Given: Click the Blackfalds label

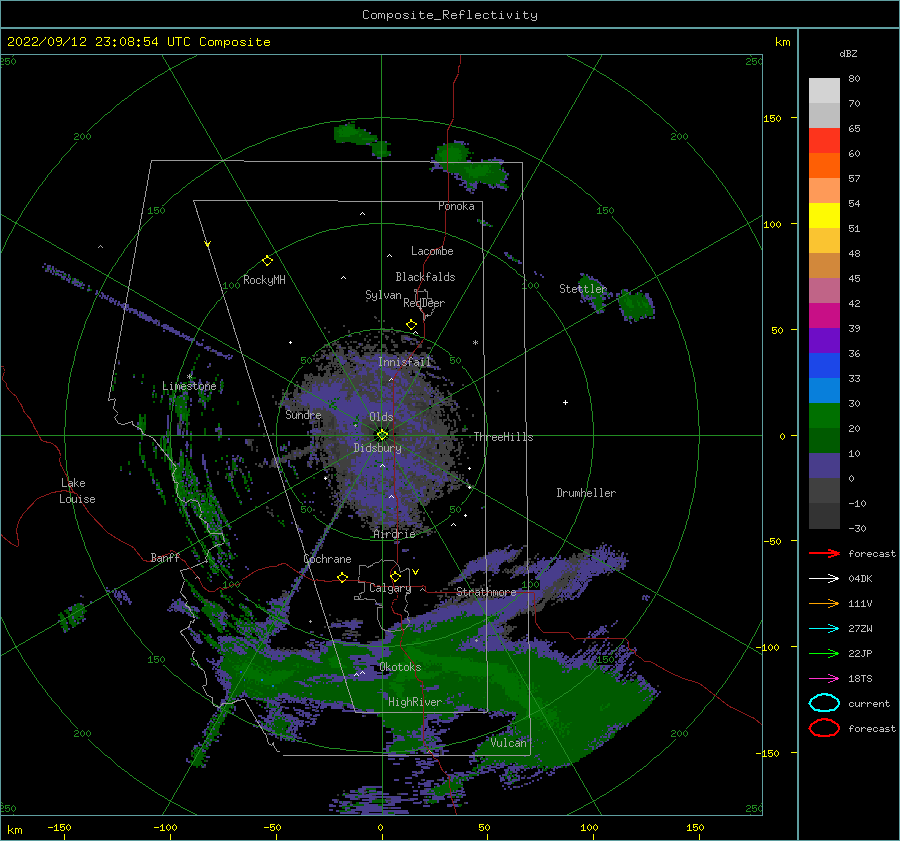Looking at the screenshot, I should (425, 277).
